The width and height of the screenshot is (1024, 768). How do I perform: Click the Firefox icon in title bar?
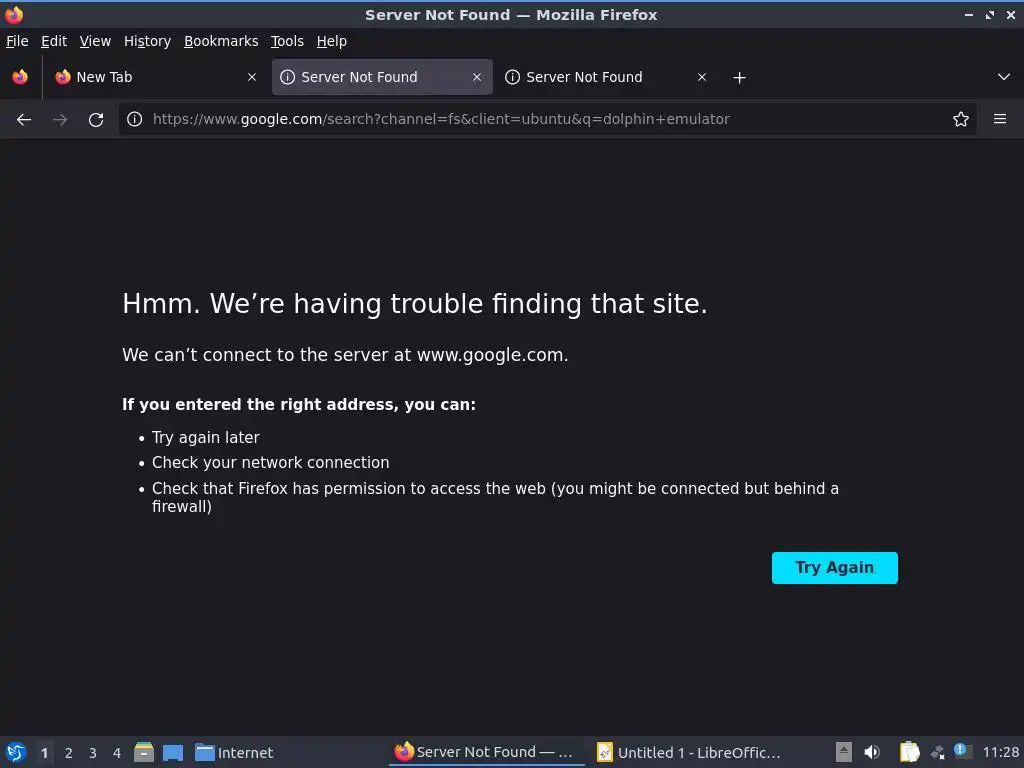click(x=14, y=14)
